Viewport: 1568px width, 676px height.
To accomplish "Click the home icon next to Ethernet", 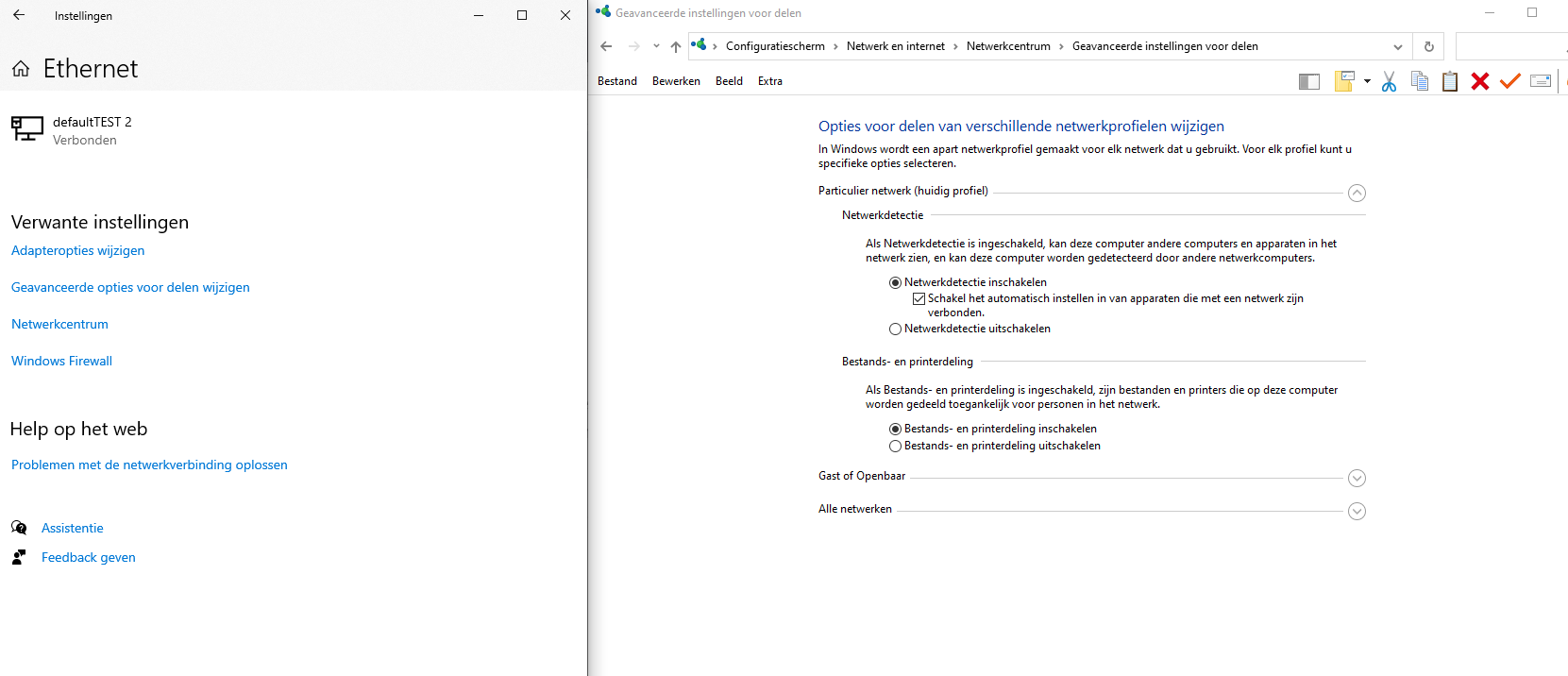I will (21, 69).
